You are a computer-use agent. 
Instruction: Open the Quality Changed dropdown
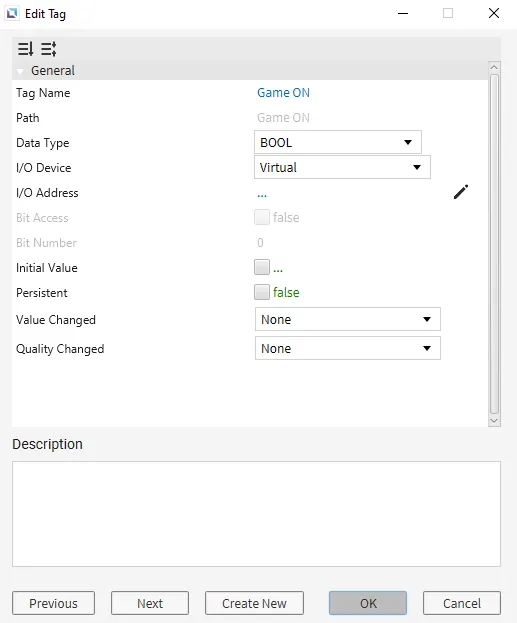coord(348,348)
